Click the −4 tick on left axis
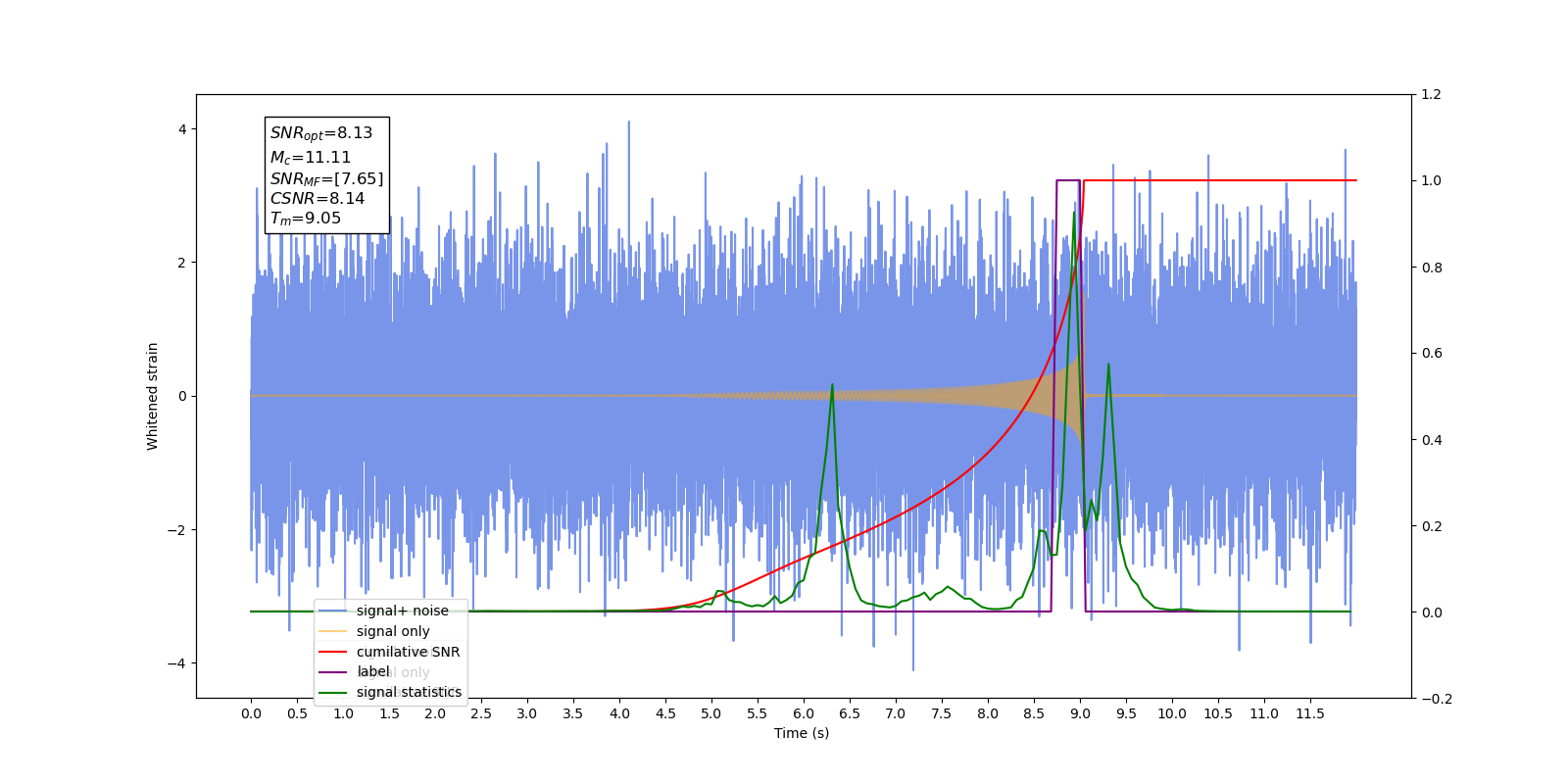Image resolution: width=1568 pixels, height=784 pixels. [177, 663]
